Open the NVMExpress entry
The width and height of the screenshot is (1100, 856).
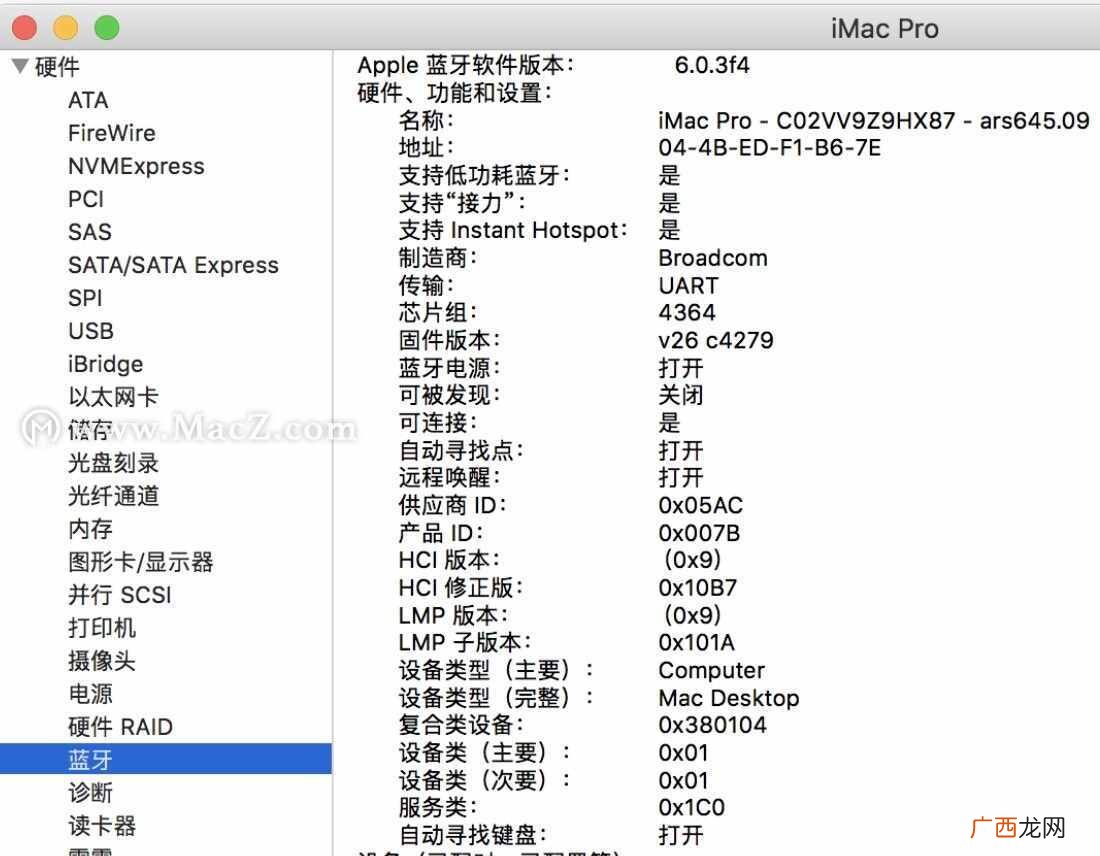click(x=136, y=166)
